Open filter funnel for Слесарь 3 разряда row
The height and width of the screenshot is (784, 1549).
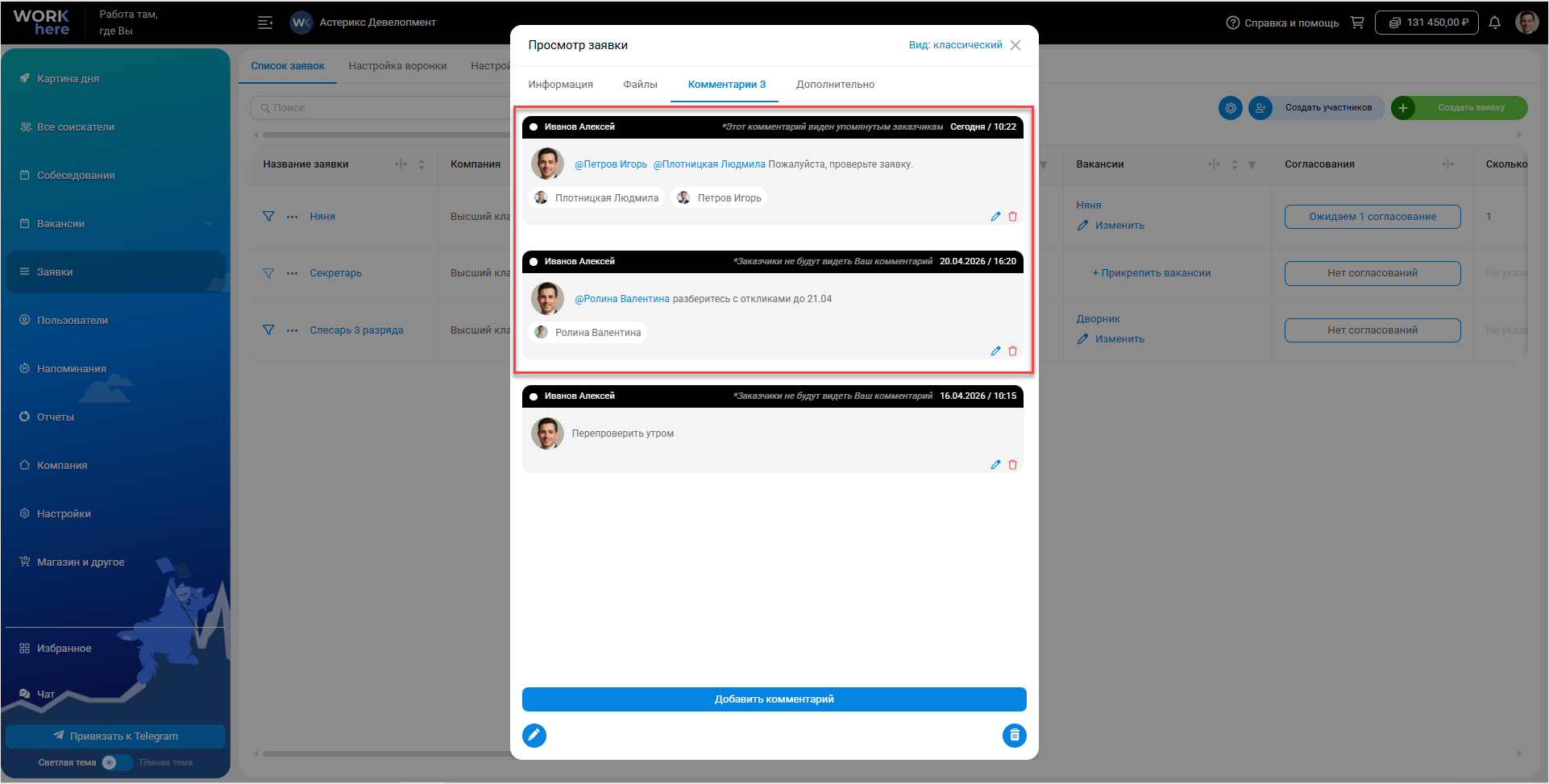(x=268, y=330)
